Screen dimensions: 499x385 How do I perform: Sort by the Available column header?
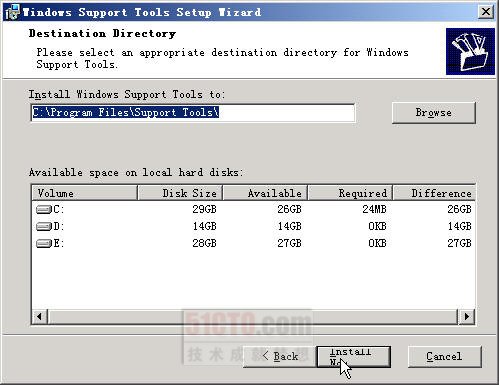(265, 193)
